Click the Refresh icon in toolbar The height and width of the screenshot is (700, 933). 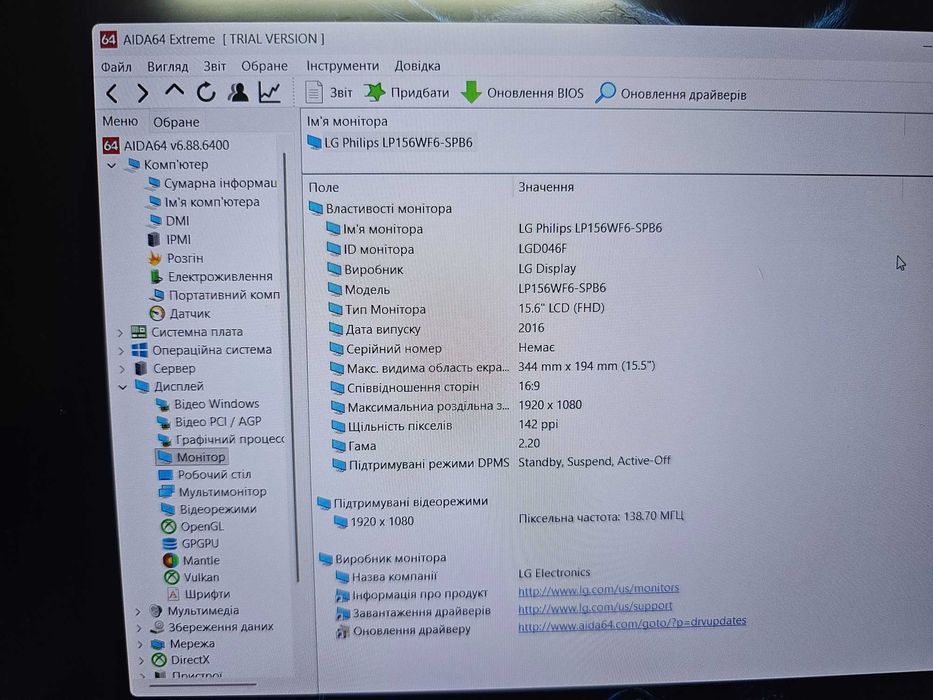pos(206,92)
